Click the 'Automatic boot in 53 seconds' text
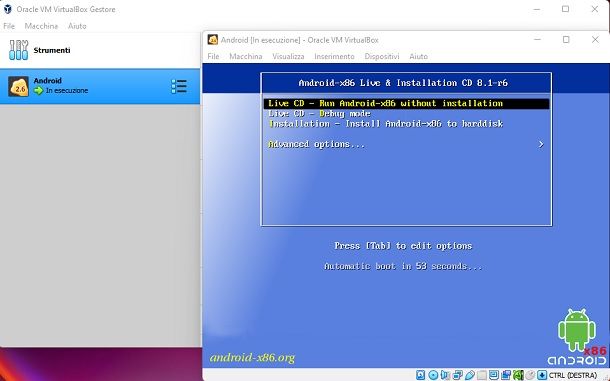The image size is (610, 381). pos(403,266)
